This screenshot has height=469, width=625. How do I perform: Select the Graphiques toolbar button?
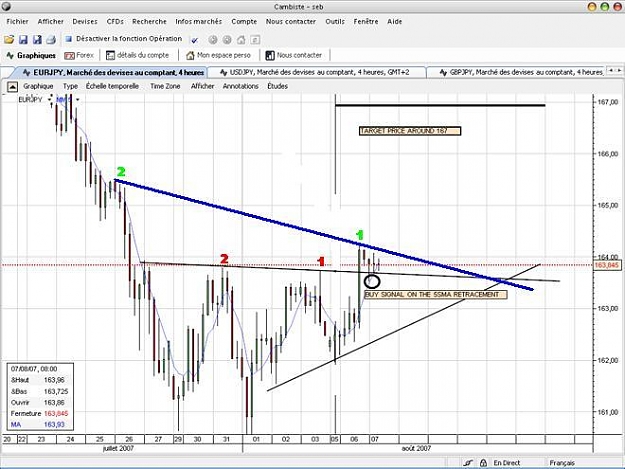[x=31, y=55]
